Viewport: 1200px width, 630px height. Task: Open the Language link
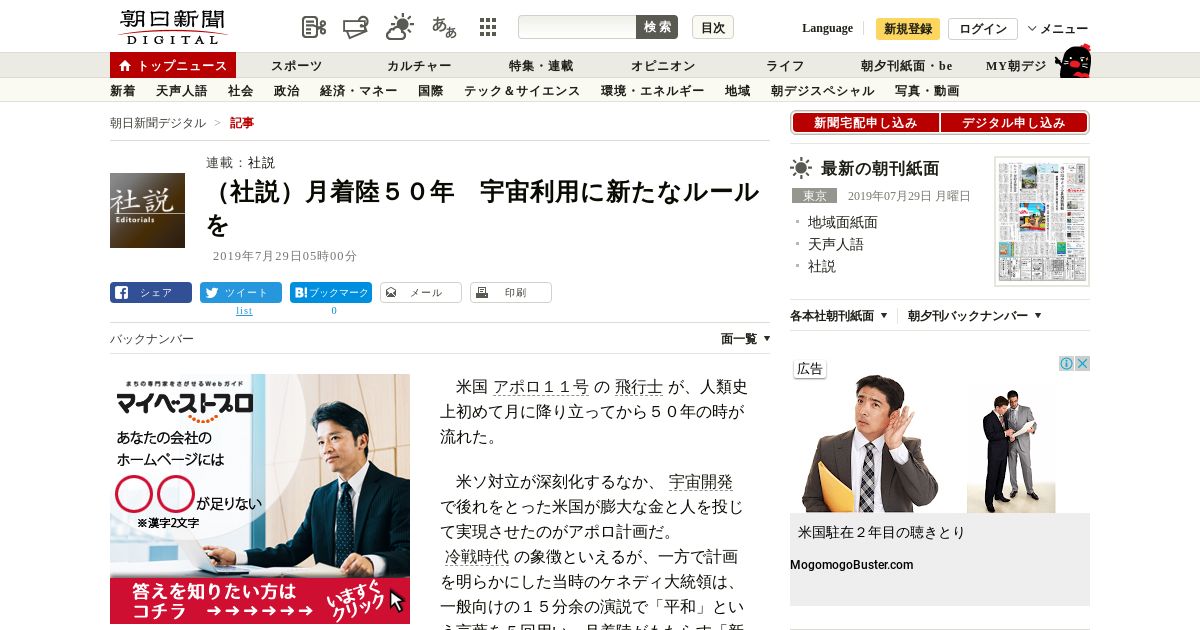827,28
